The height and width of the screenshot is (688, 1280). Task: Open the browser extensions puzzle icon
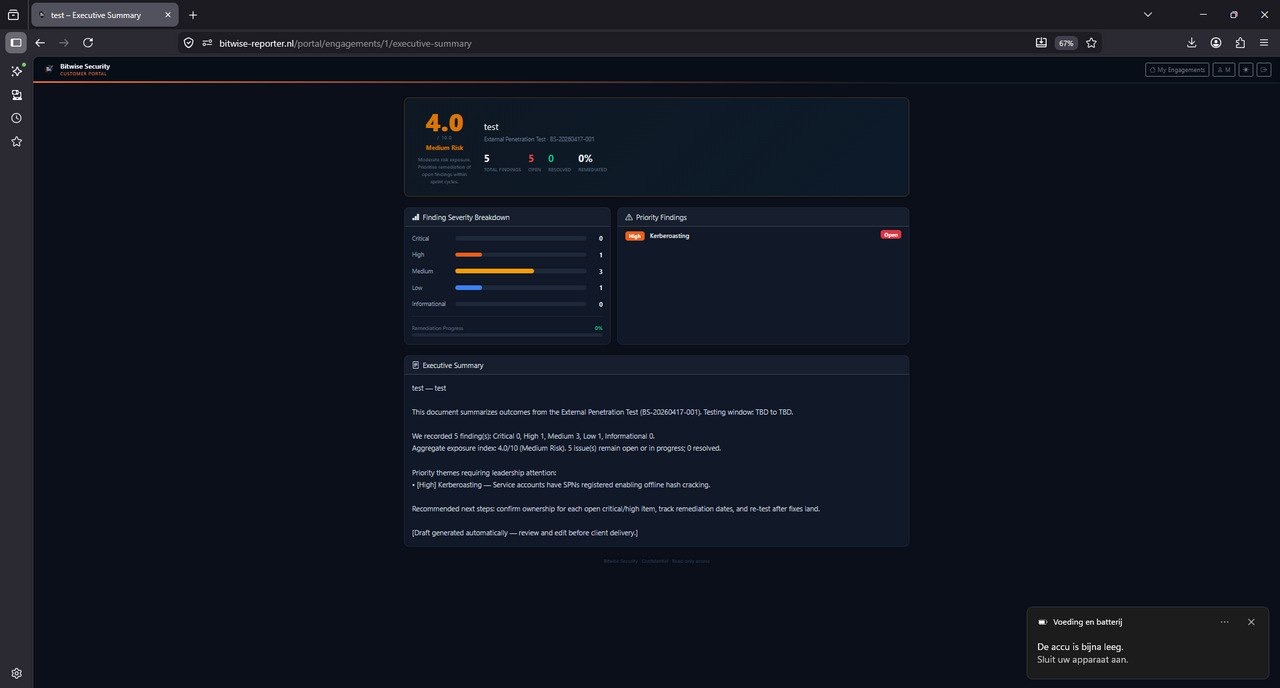(x=1240, y=43)
